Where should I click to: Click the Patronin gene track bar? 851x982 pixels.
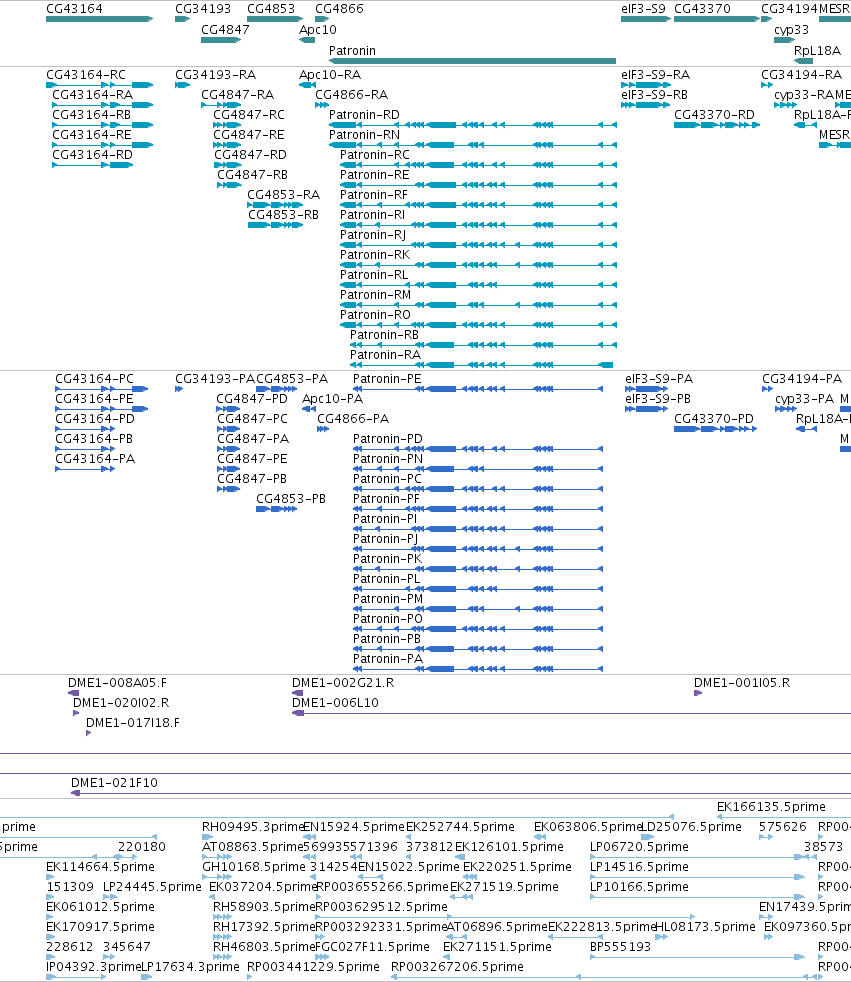pos(472,61)
